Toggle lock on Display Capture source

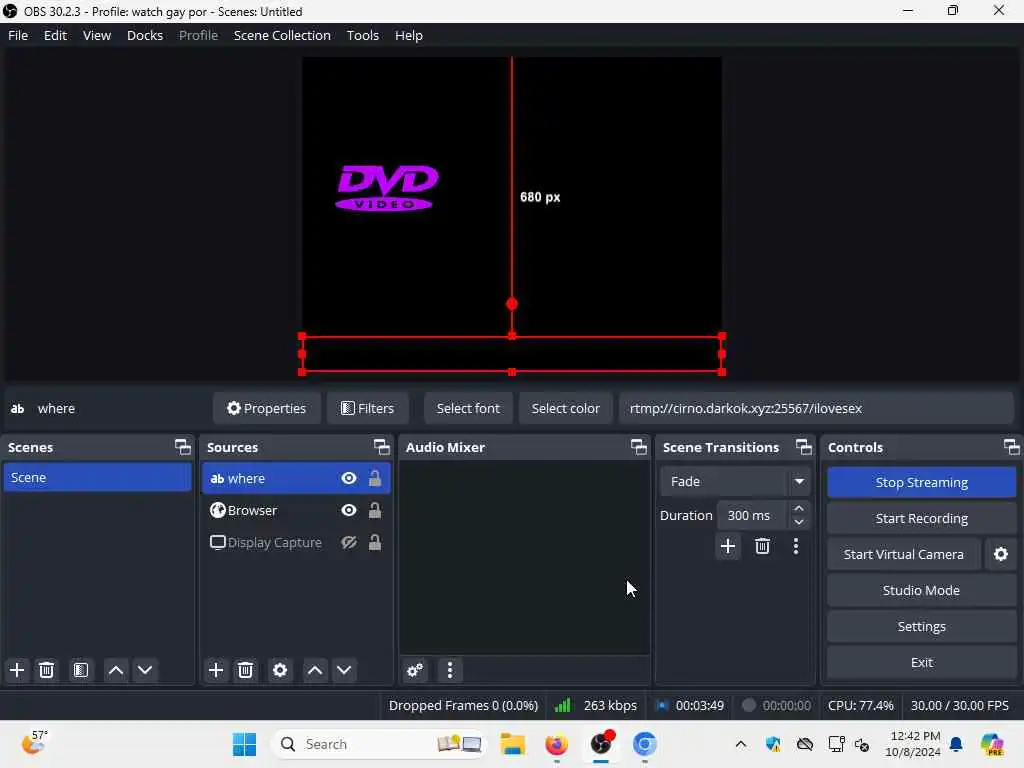(375, 542)
